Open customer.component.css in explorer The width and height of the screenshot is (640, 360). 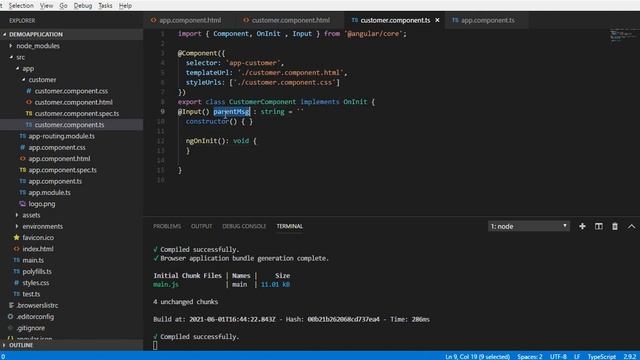[71, 91]
